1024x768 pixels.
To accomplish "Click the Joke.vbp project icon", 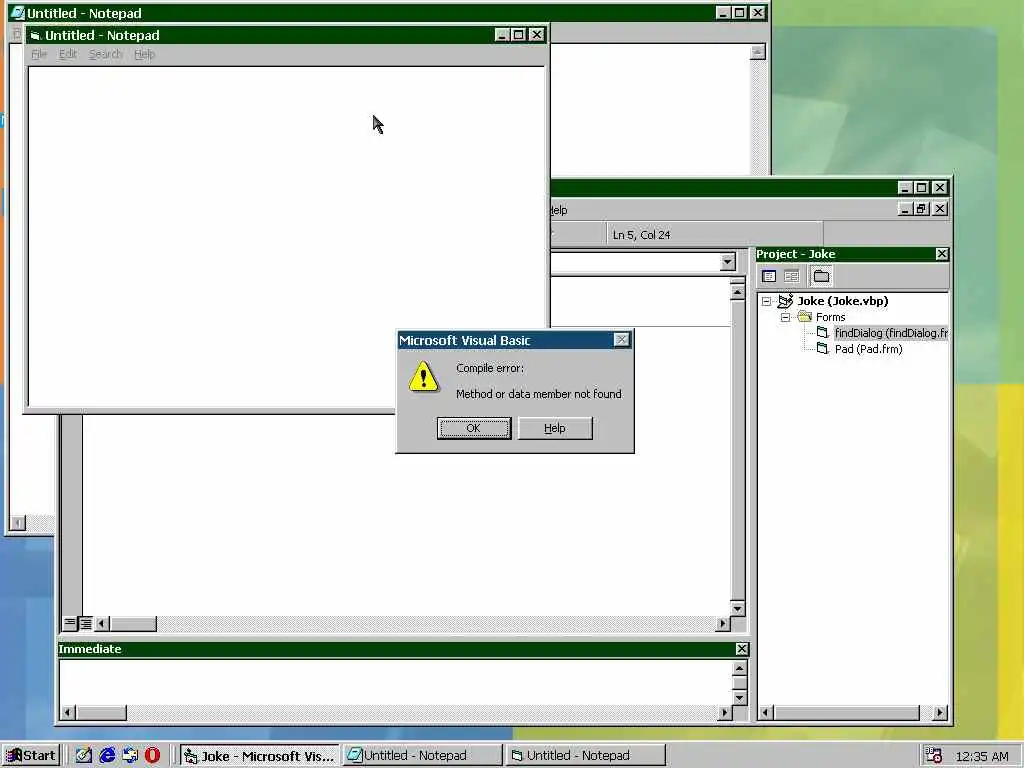I will pyautogui.click(x=785, y=301).
